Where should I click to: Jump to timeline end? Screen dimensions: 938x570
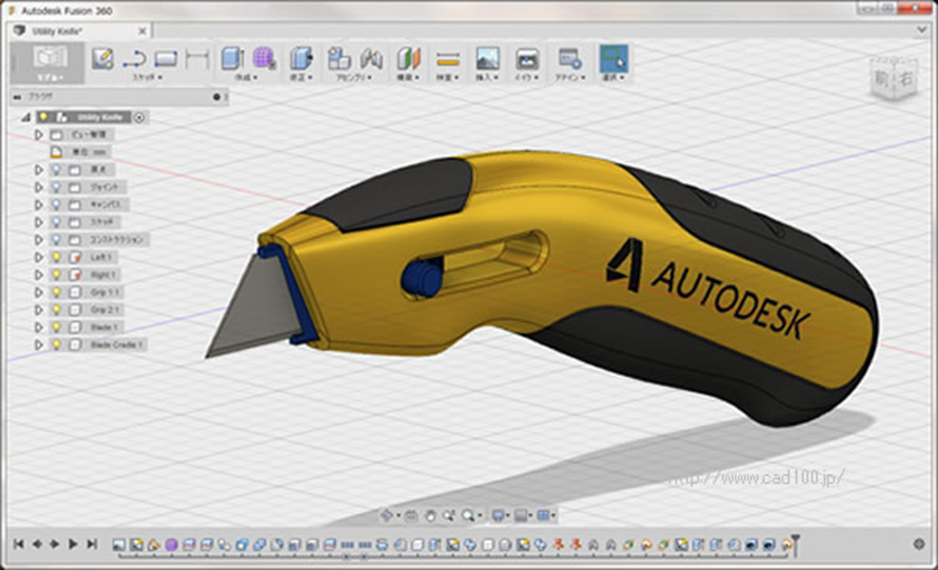pos(92,544)
